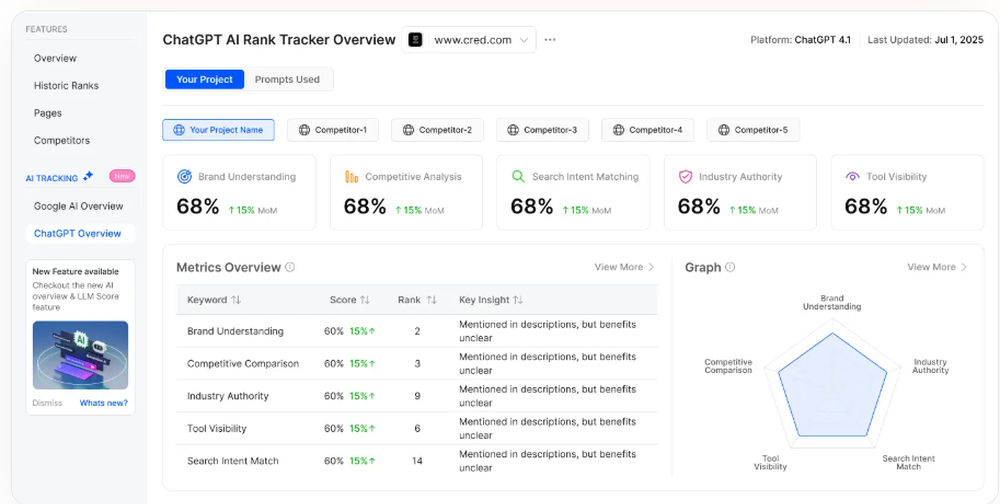Click the Search Intent Match table row keyword
Image resolution: width=1000 pixels, height=504 pixels.
233,461
